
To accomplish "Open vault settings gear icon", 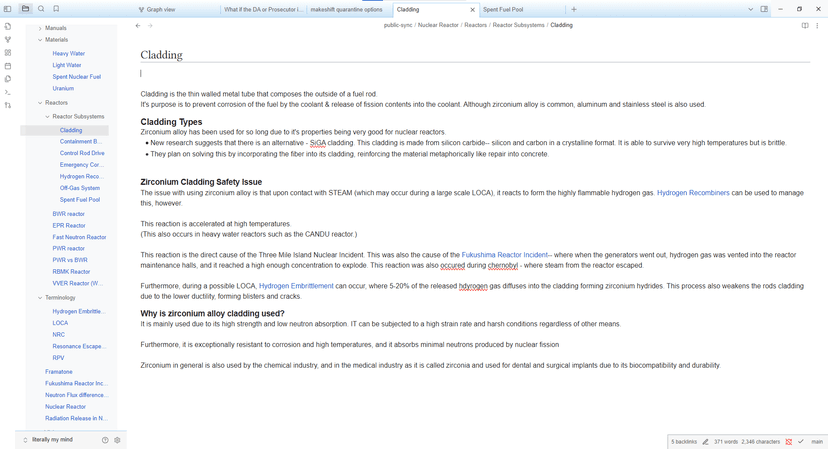I will pos(117,440).
